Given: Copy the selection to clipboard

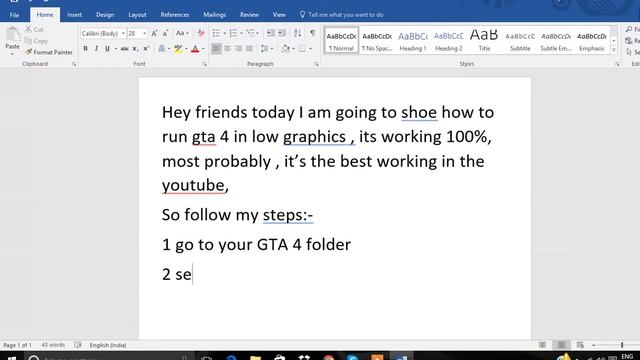Looking at the screenshot, I should point(36,41).
